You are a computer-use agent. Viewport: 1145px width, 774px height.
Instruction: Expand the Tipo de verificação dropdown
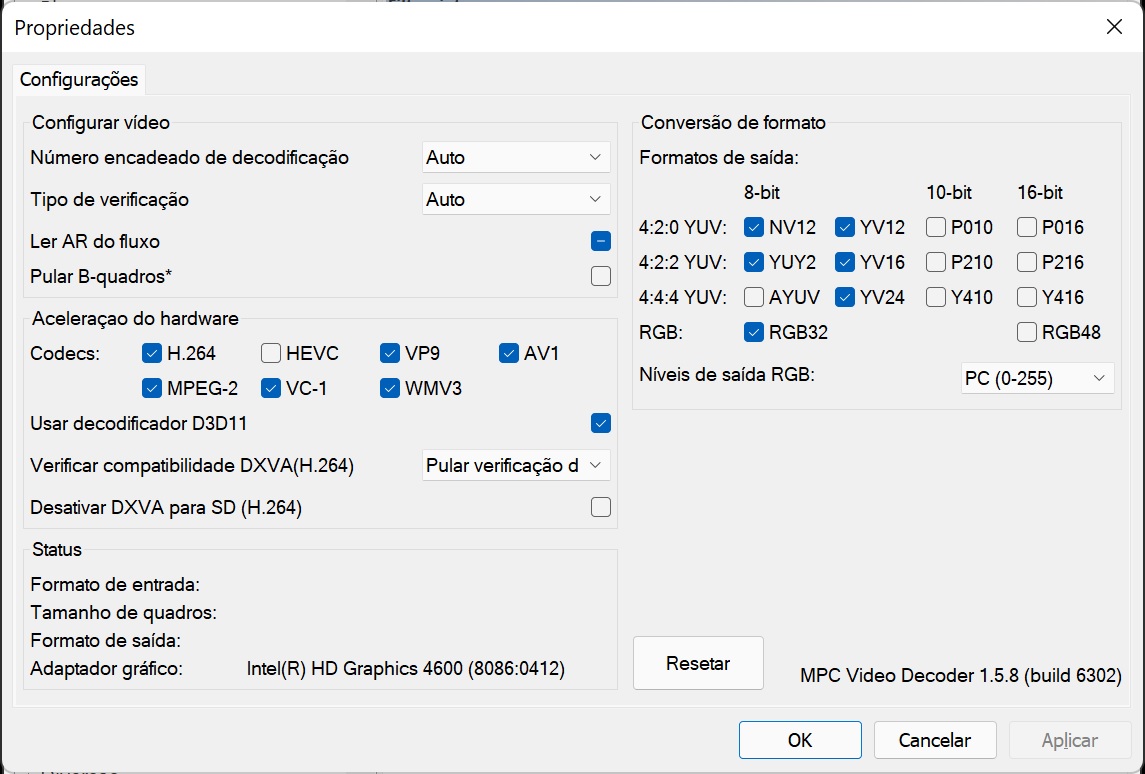[x=516, y=199]
